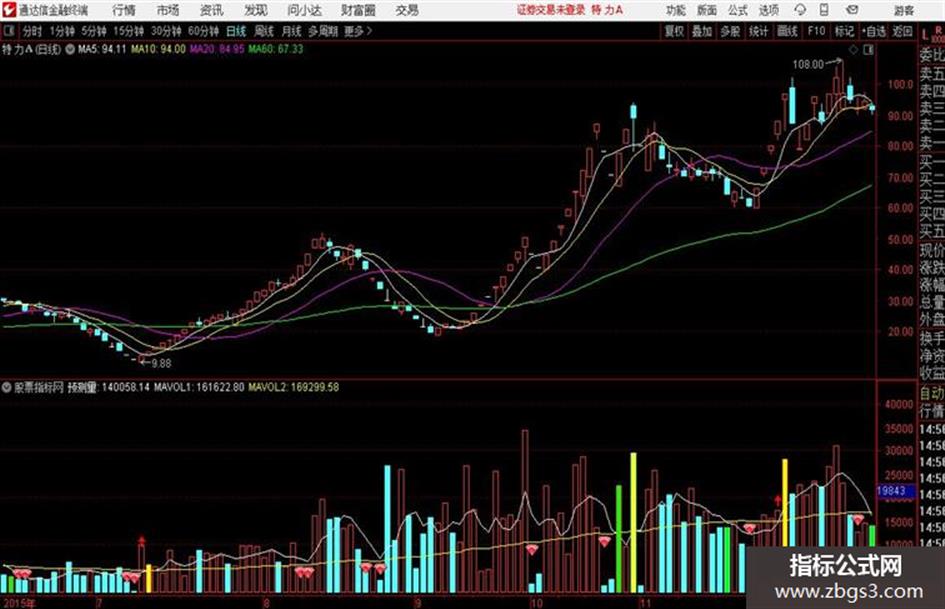Open volume indicator circle beside 股票指标网
The width and height of the screenshot is (945, 609).
(7, 387)
